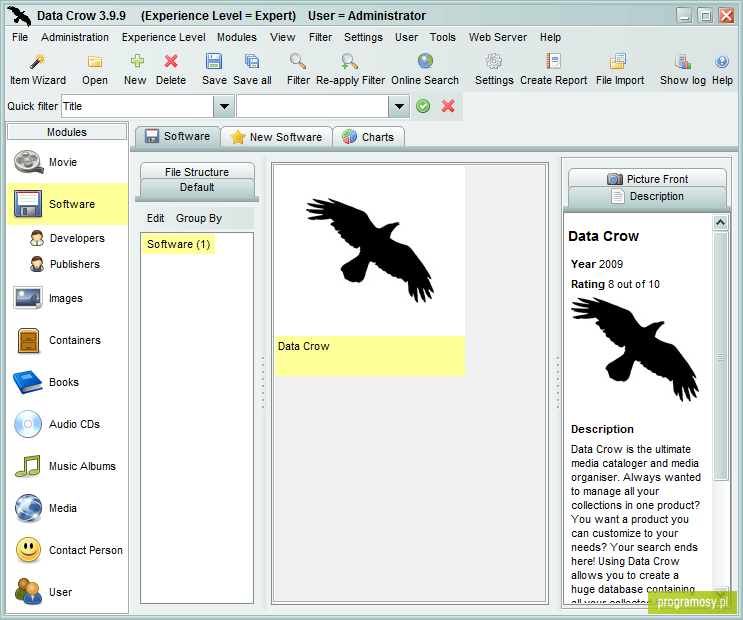The image size is (743, 620).
Task: Open the Web Server menu
Action: pyautogui.click(x=498, y=37)
